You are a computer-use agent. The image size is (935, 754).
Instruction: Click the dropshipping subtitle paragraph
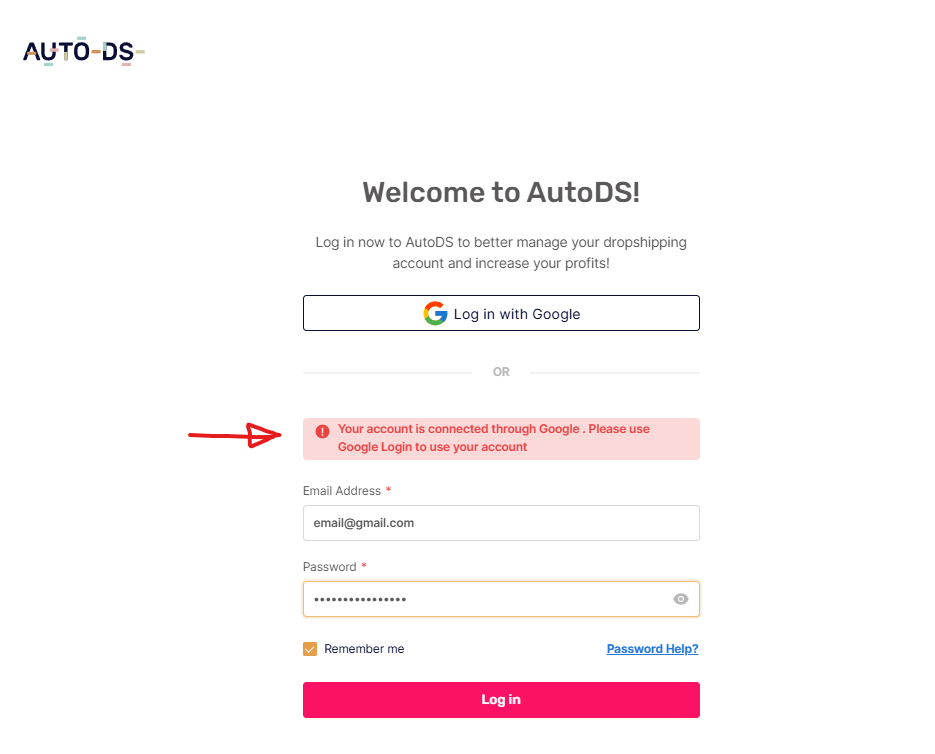click(x=501, y=253)
